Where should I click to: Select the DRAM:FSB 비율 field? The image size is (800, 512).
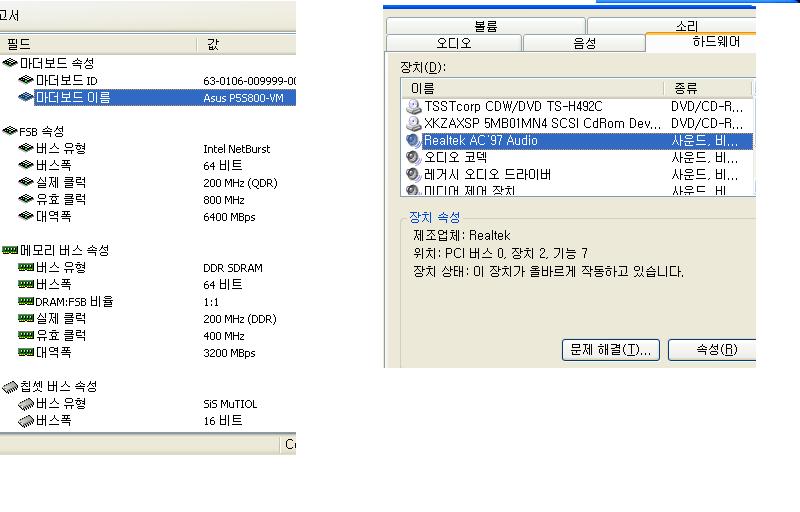coord(74,301)
